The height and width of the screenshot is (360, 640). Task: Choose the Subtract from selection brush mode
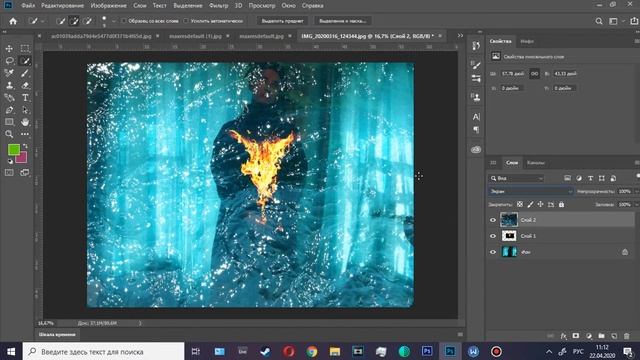87,21
